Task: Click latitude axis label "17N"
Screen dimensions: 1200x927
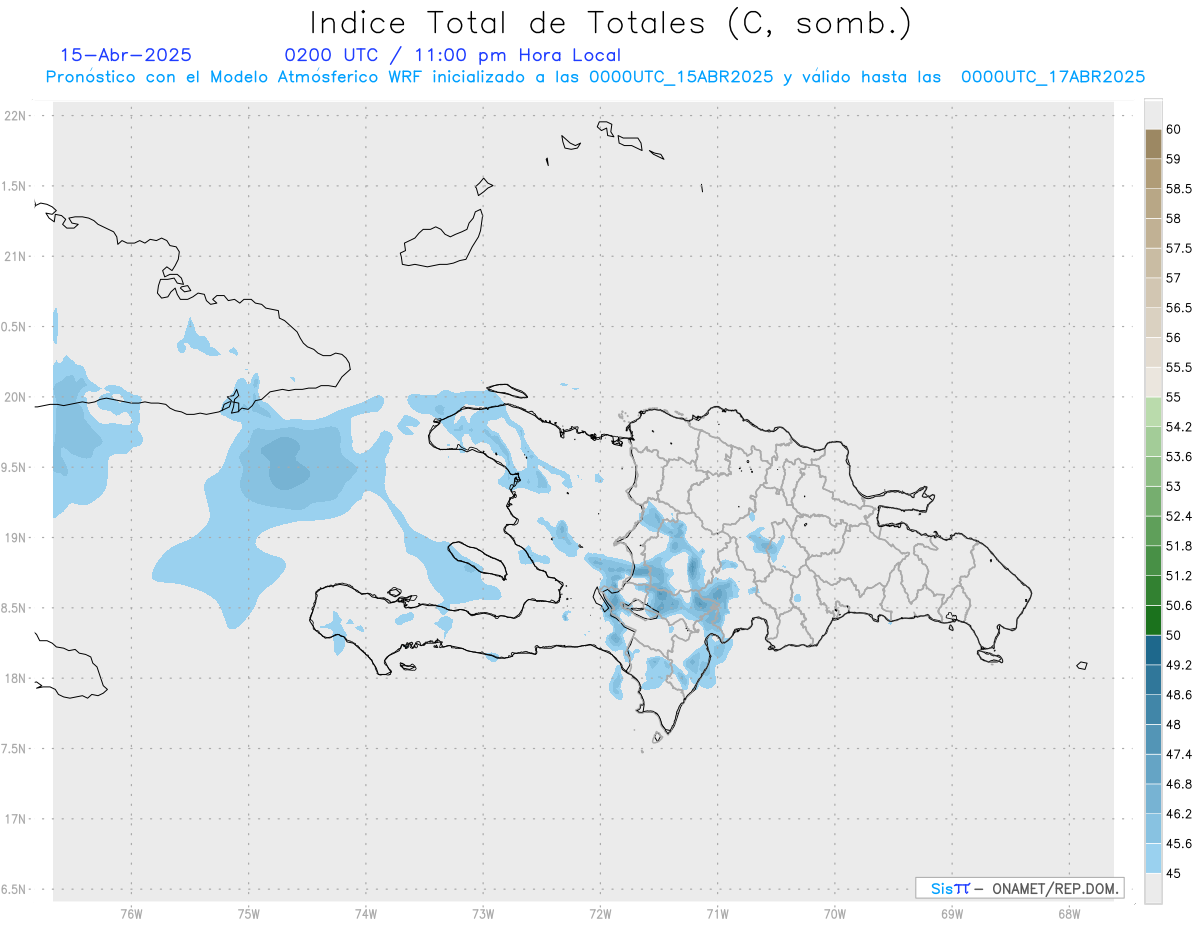Action: (x=15, y=819)
